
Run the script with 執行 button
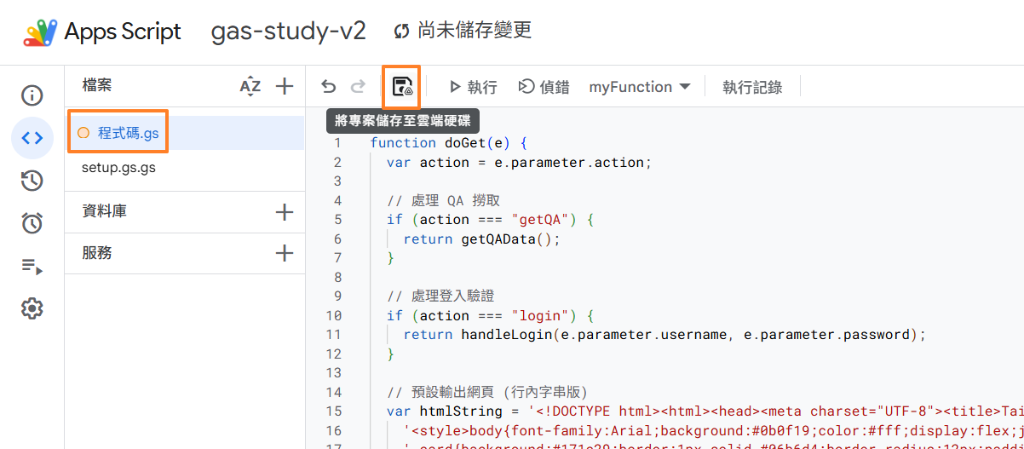pyautogui.click(x=473, y=87)
